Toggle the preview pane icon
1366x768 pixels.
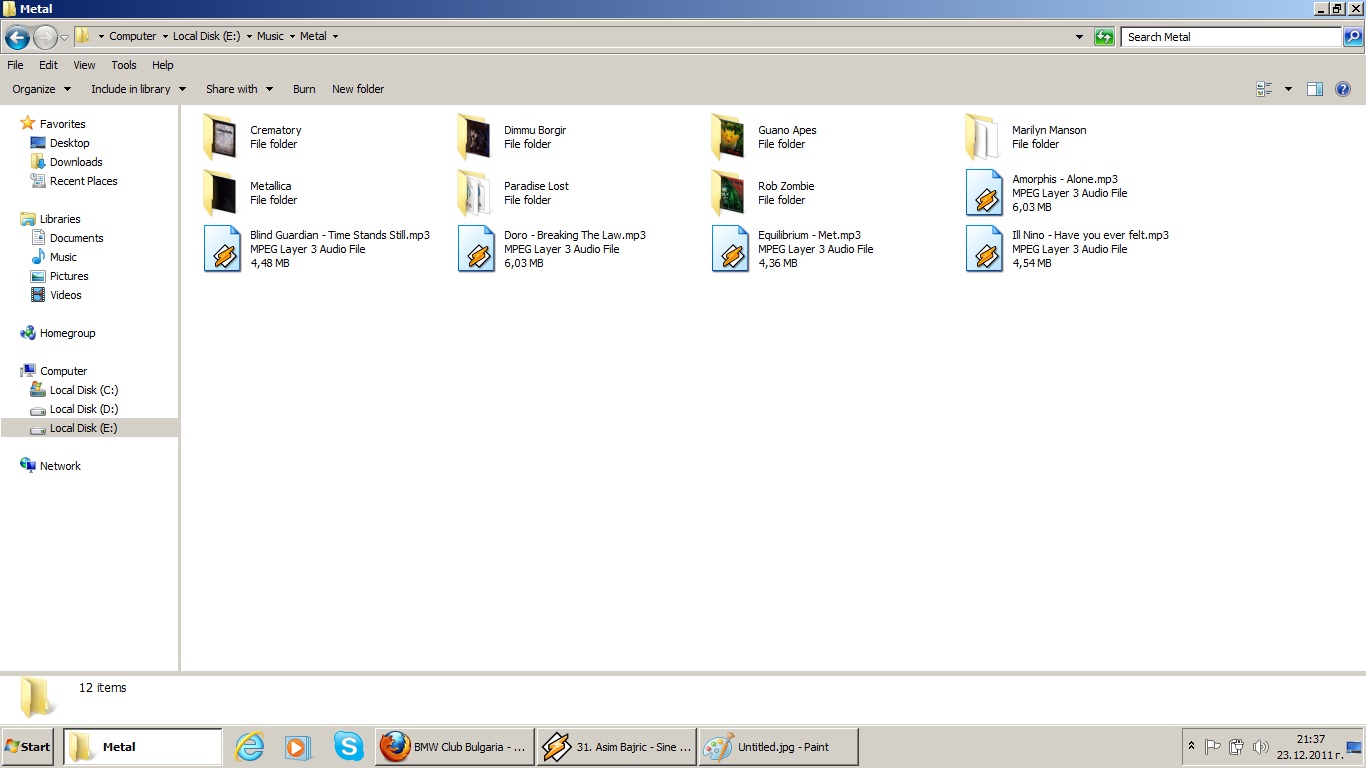1315,89
